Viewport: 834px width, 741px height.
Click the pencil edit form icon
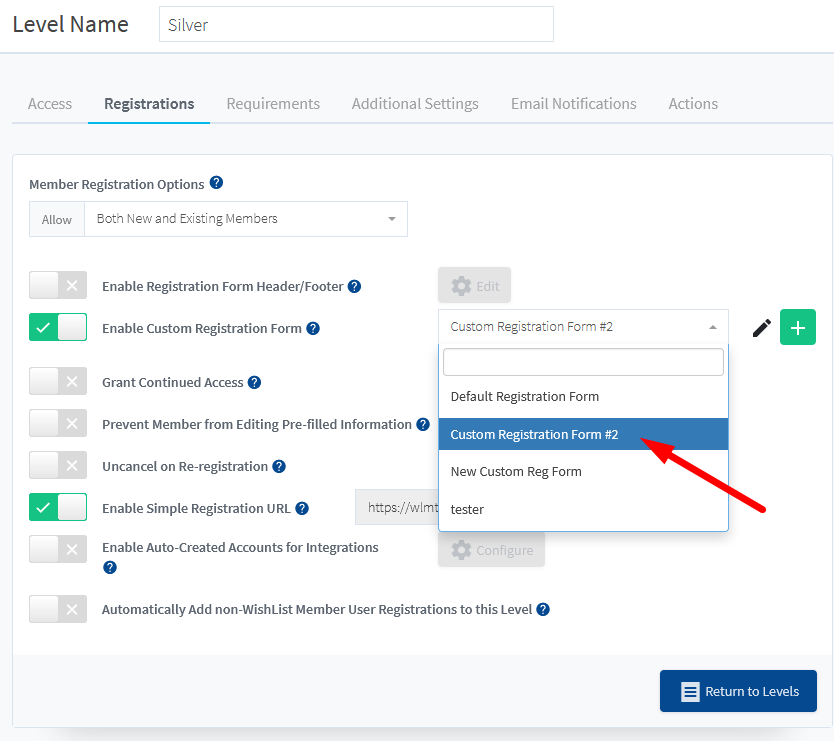[x=762, y=328]
